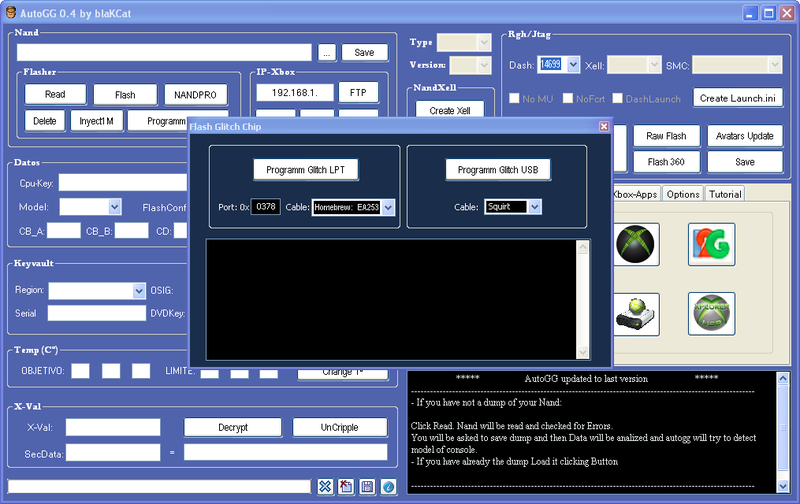Open the black Xbox 360 sphere app
800x504 pixels.
(635, 244)
